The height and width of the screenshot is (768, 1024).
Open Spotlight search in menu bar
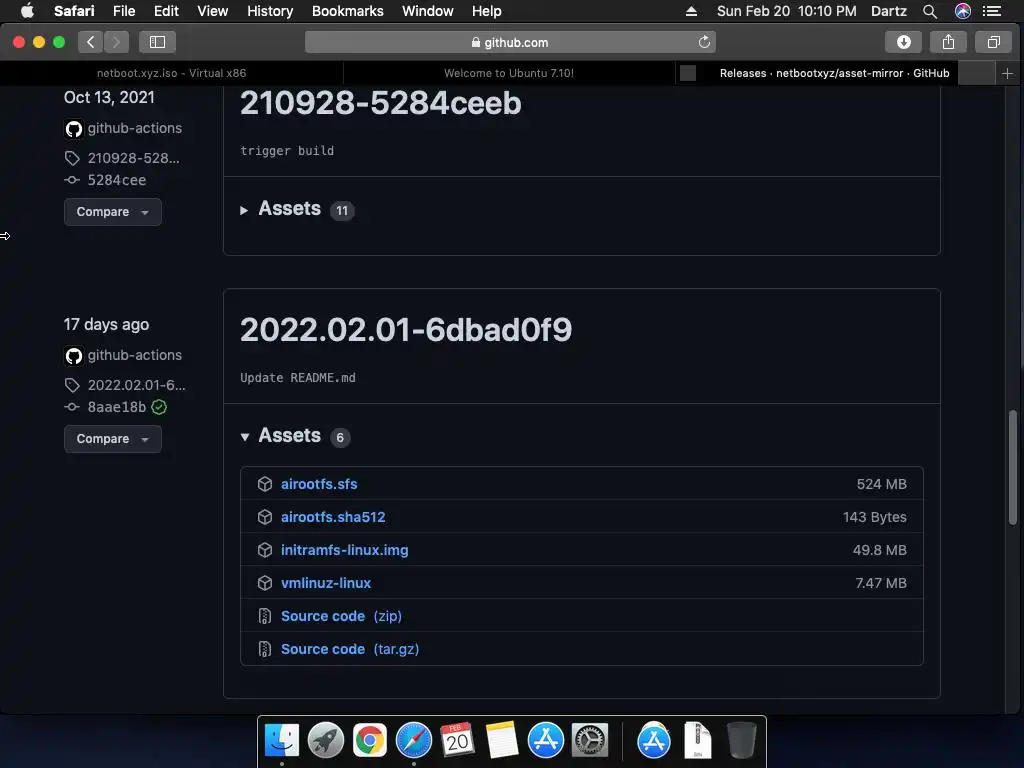click(930, 11)
